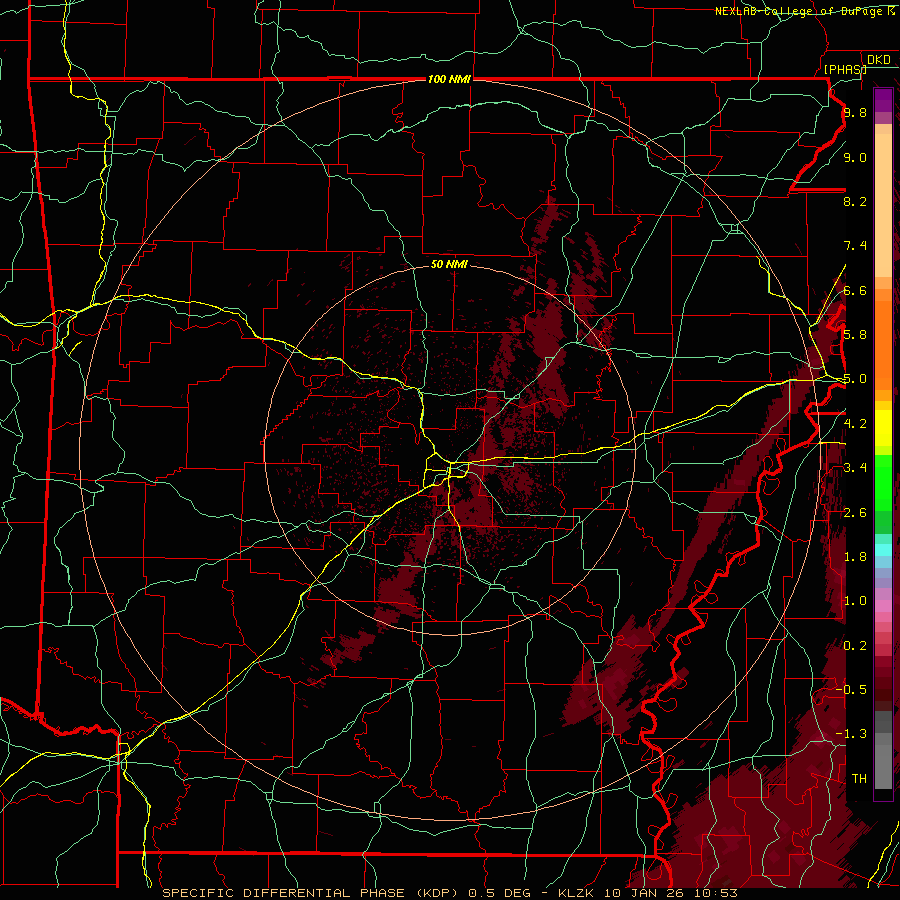Click the "SPECIFIC DIFFERENTIAL PHASE (KDP)" caption
The height and width of the screenshot is (900, 900).
(312, 893)
